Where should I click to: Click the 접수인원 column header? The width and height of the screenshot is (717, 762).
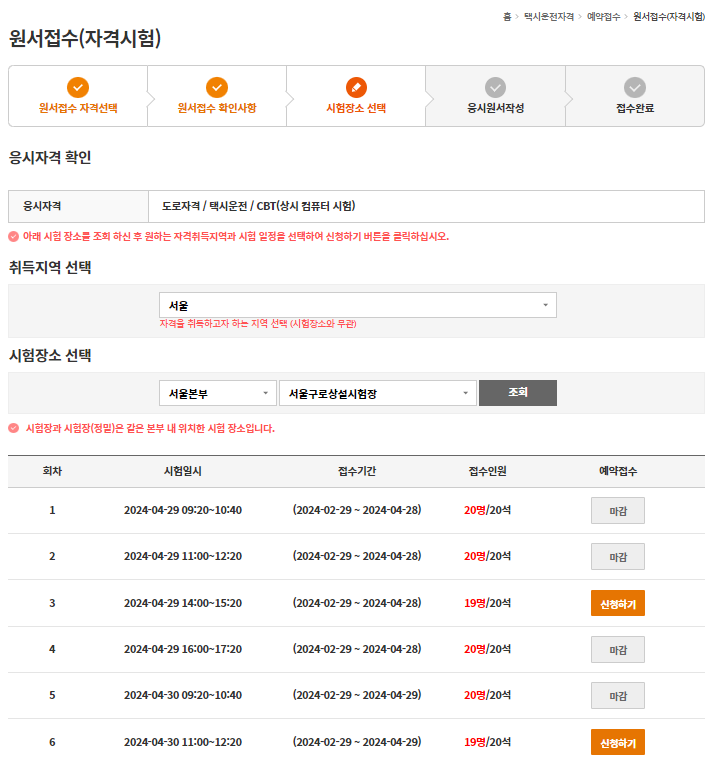pos(488,471)
